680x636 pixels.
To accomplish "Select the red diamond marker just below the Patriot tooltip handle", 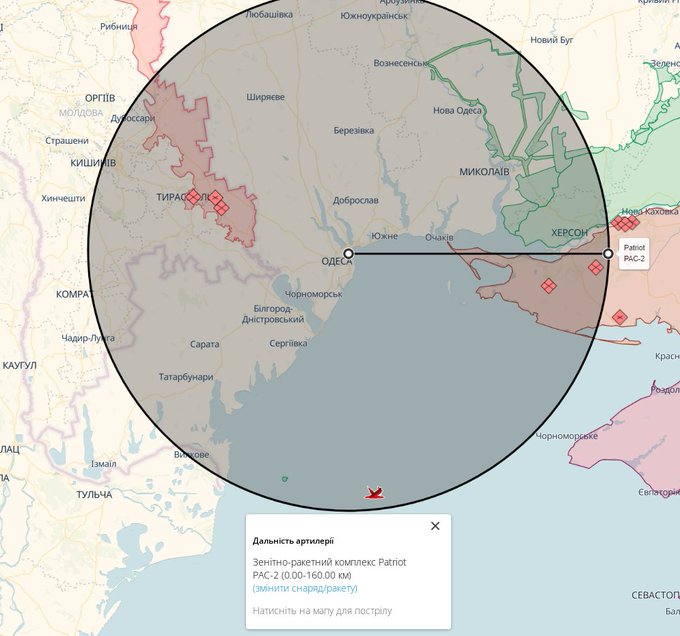I will (595, 267).
